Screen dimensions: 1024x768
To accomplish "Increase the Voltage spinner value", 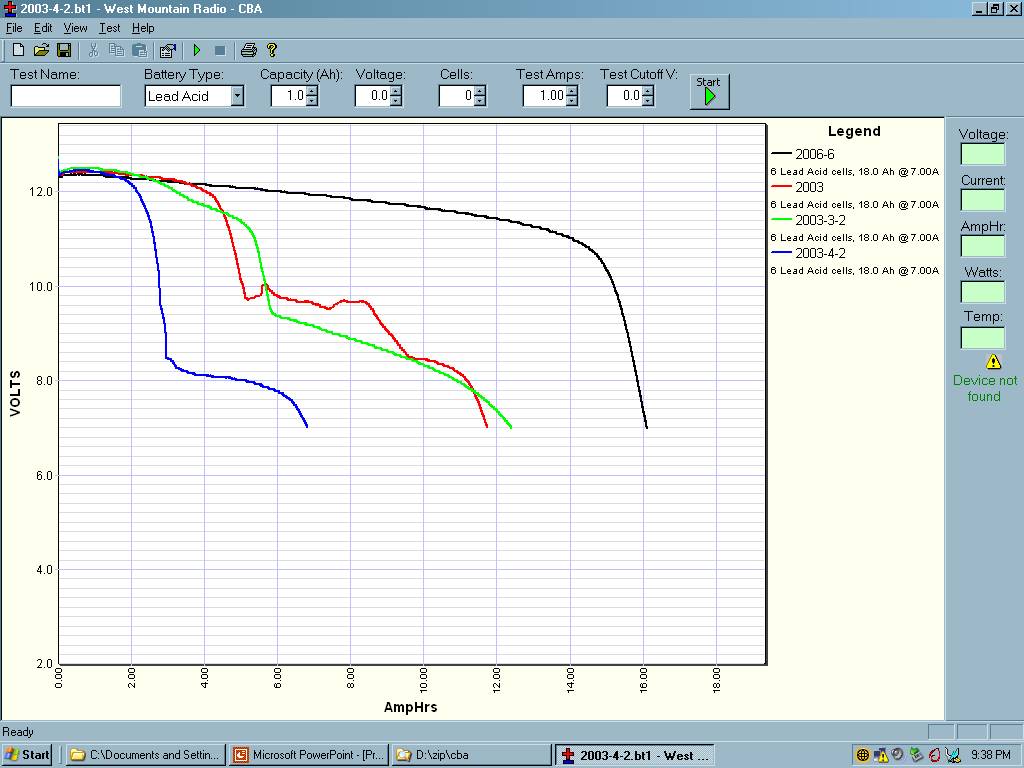I will (396, 91).
